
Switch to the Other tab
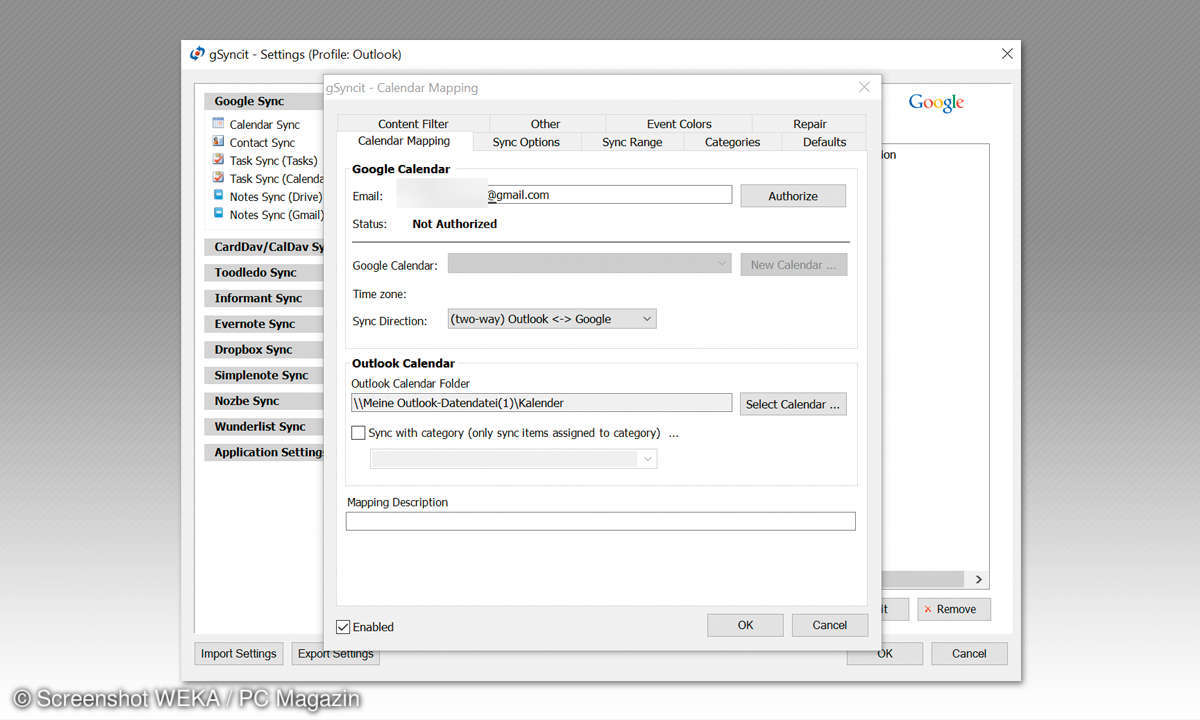[x=545, y=124]
